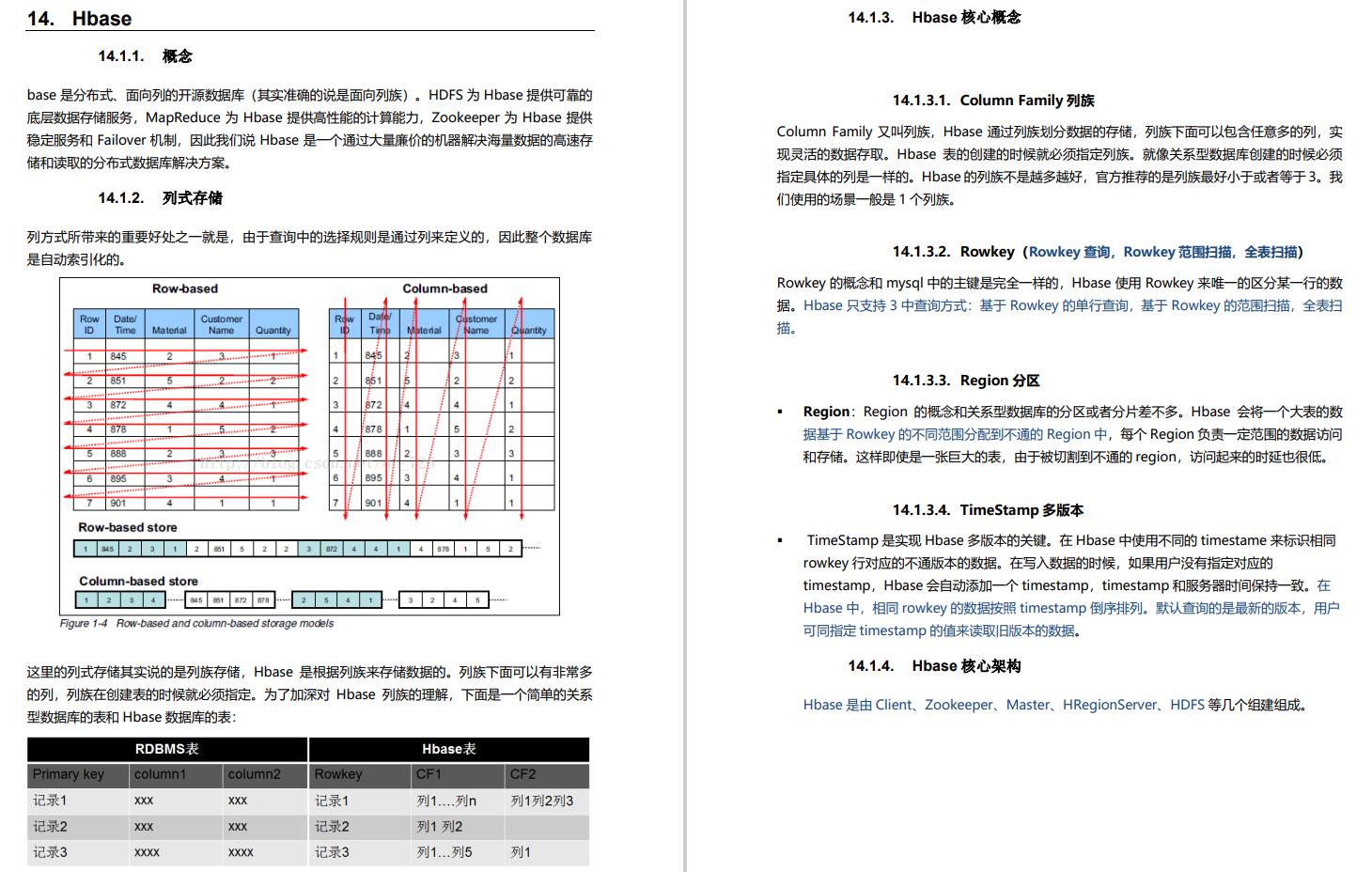Click the paragraph starting 'Column Family 又叫列族'
Image resolution: width=1372 pixels, height=872 pixels.
point(1060,165)
